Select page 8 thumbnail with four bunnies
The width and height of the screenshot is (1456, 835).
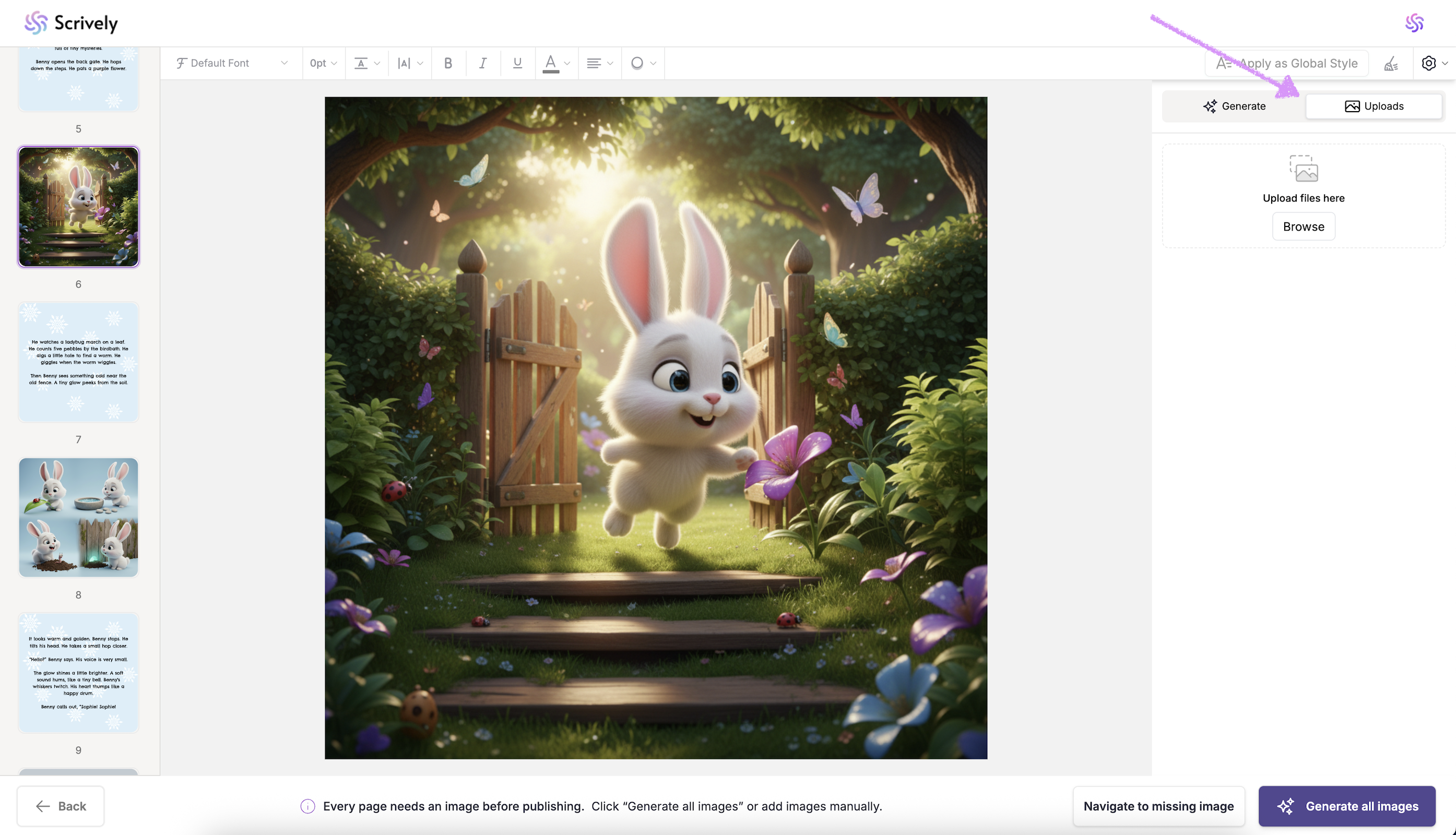[x=79, y=517]
